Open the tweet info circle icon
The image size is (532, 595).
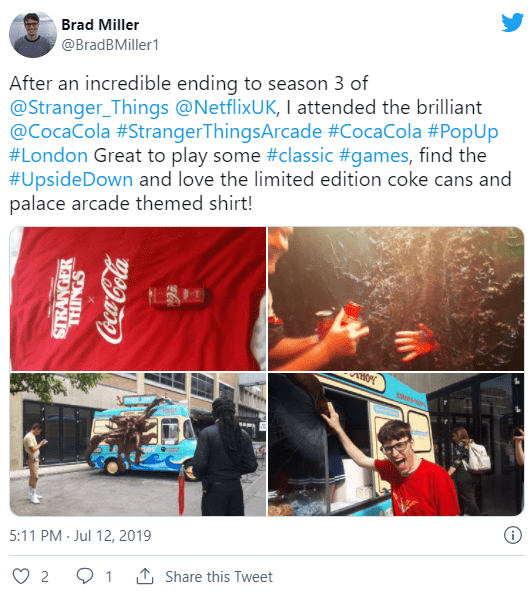513,535
